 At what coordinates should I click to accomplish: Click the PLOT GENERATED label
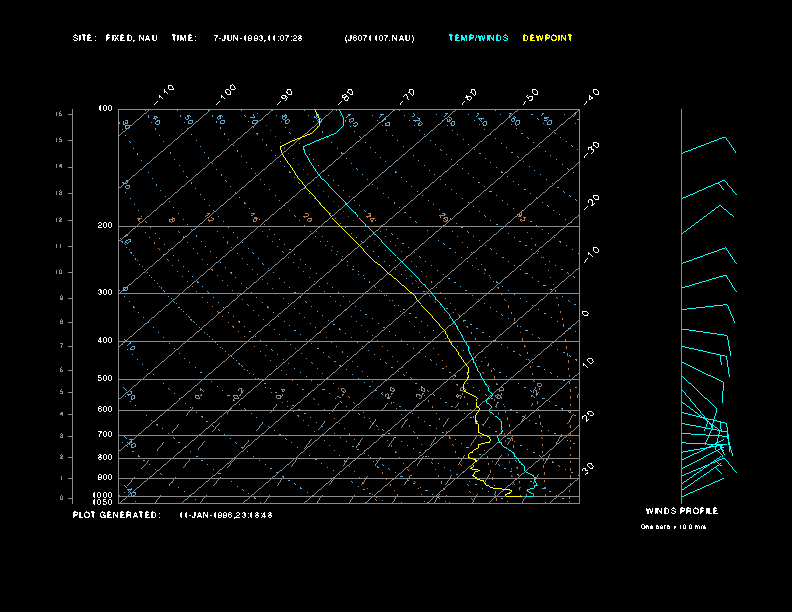(x=116, y=515)
